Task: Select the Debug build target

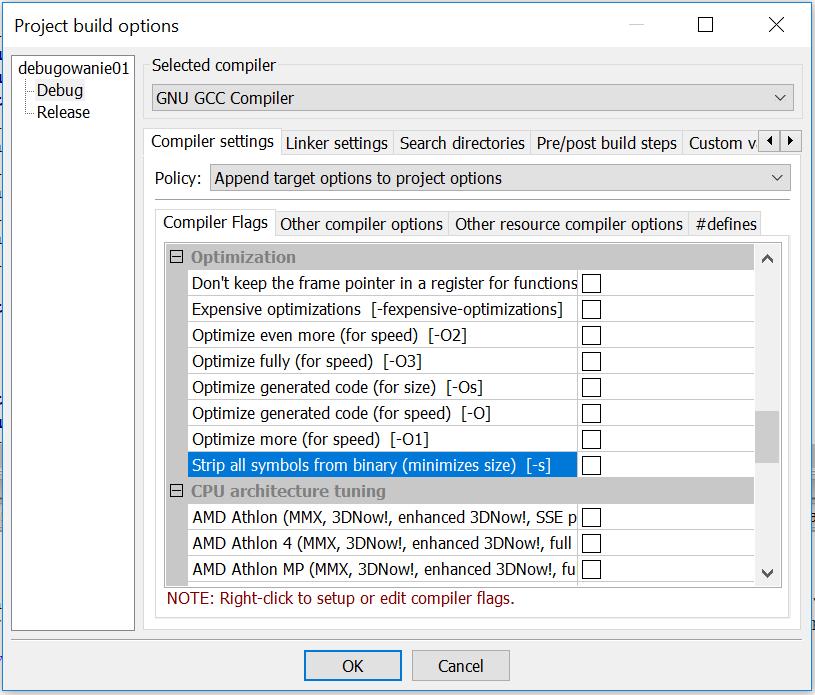Action: click(x=60, y=90)
